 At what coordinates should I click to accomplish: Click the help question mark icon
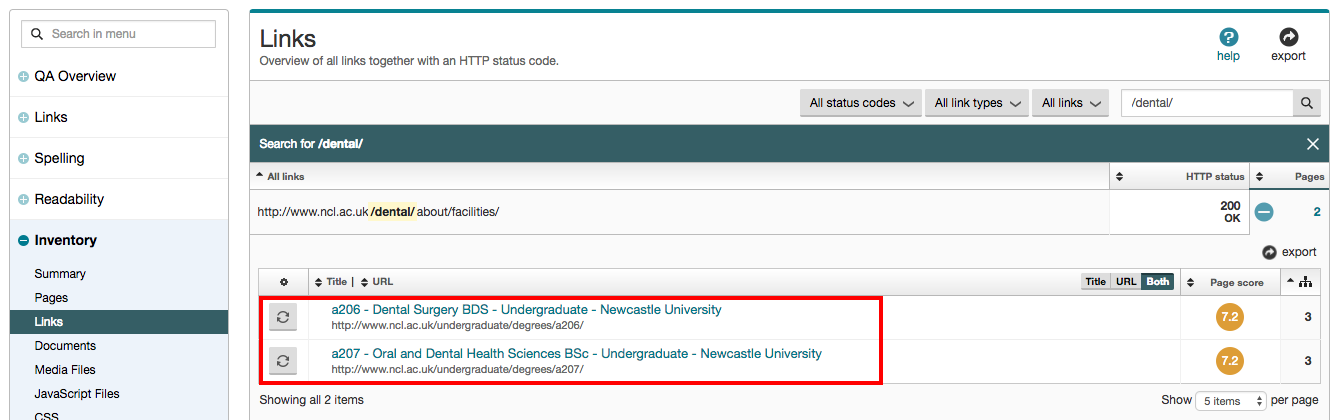tap(1228, 38)
